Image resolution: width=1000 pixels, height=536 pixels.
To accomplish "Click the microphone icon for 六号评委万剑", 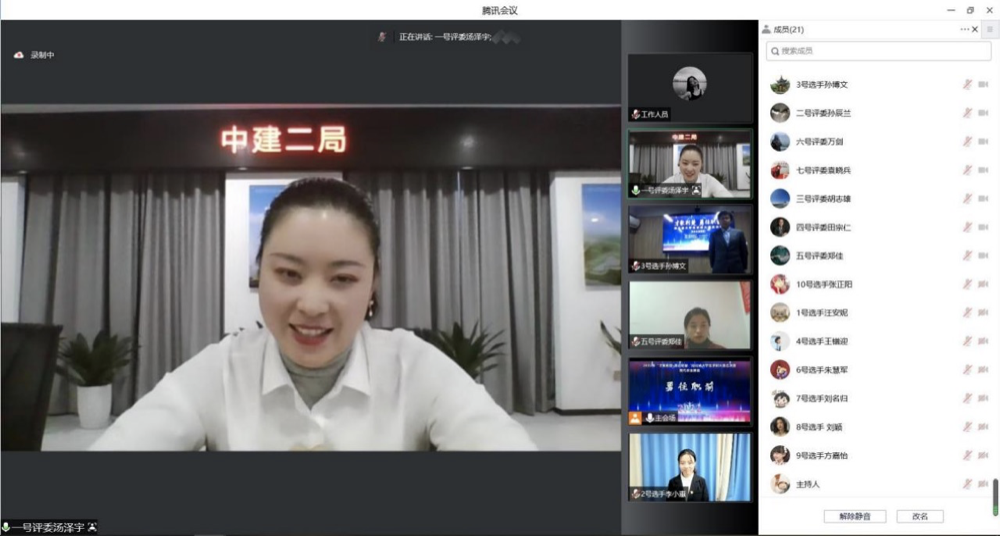I will click(x=967, y=142).
